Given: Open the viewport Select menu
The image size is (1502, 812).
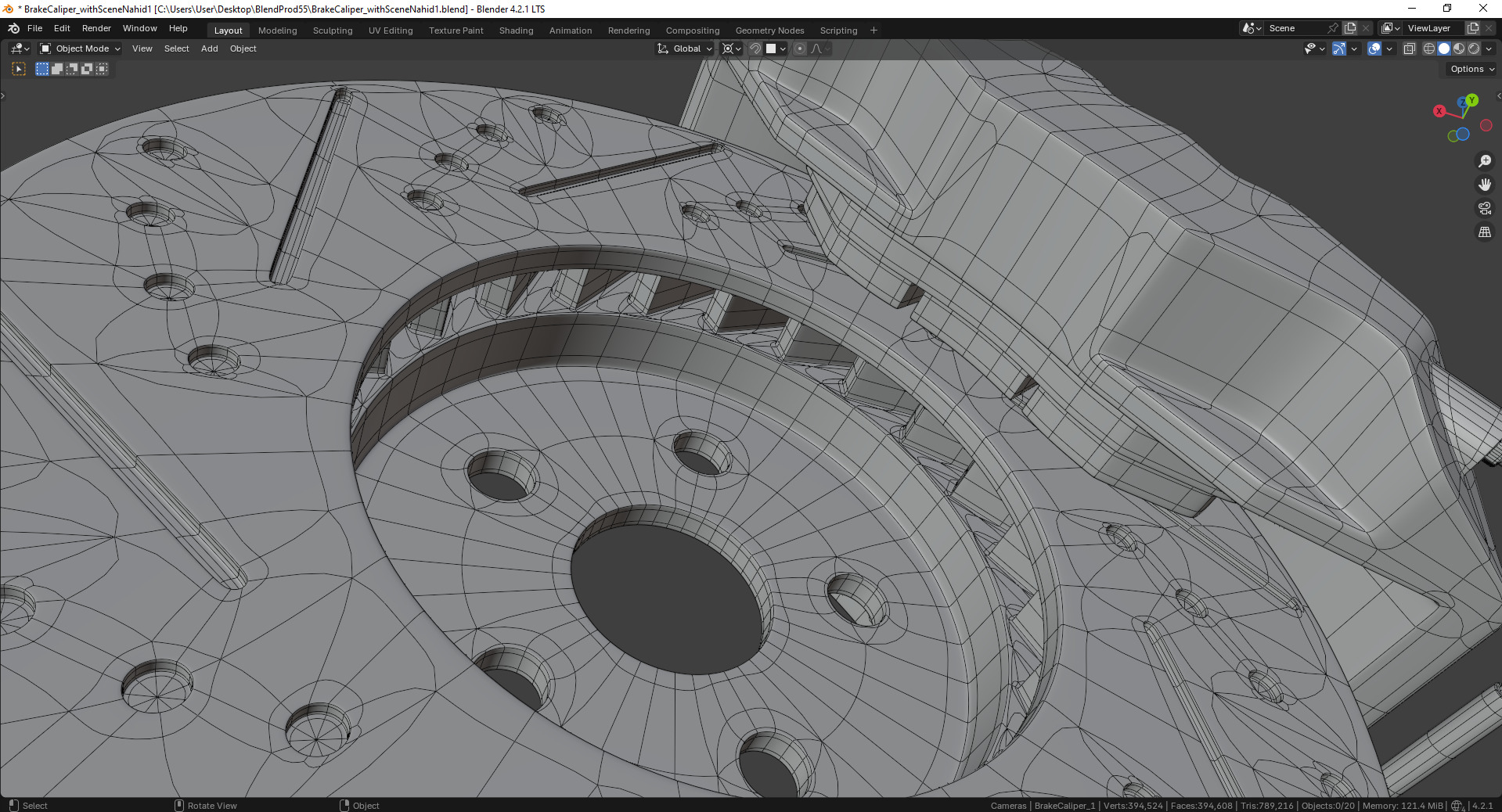Looking at the screenshot, I should tap(177, 49).
